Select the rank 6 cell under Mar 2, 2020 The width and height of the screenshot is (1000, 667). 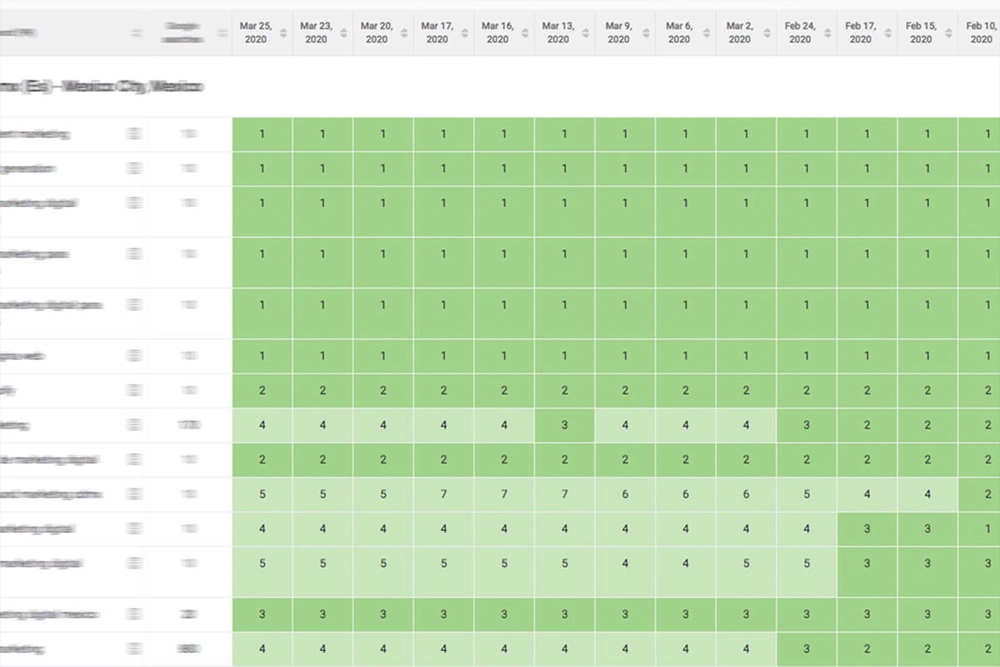point(746,494)
